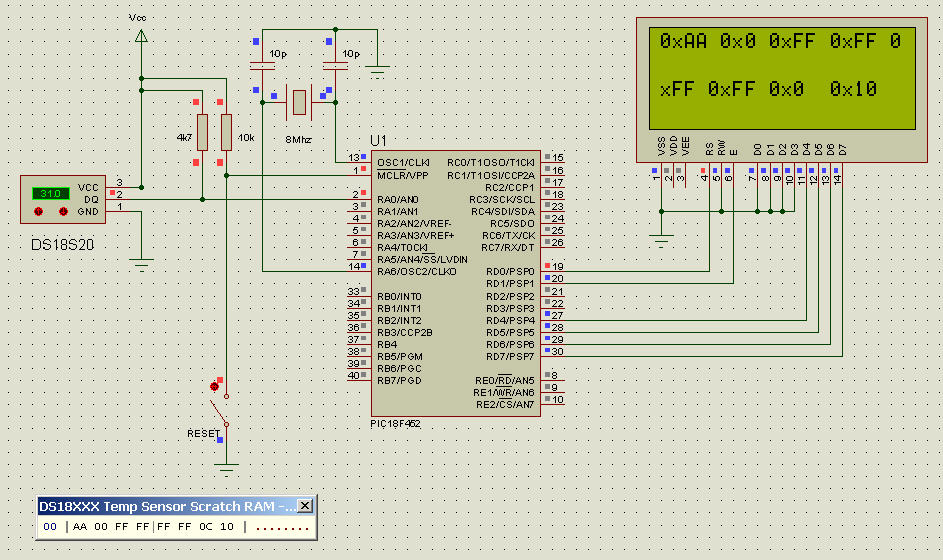The height and width of the screenshot is (560, 943).
Task: Select the 10p capacitor wired to pin 13
Action: (335, 66)
